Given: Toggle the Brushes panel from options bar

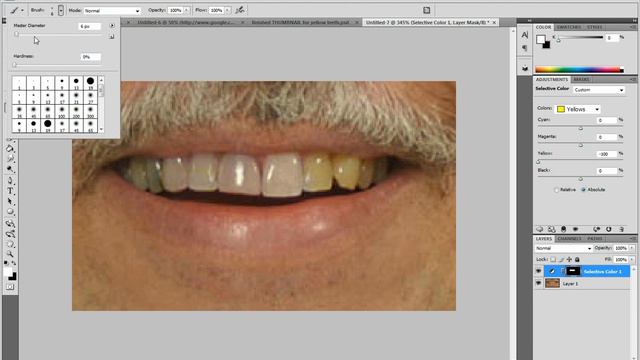Looking at the screenshot, I should (x=427, y=10).
